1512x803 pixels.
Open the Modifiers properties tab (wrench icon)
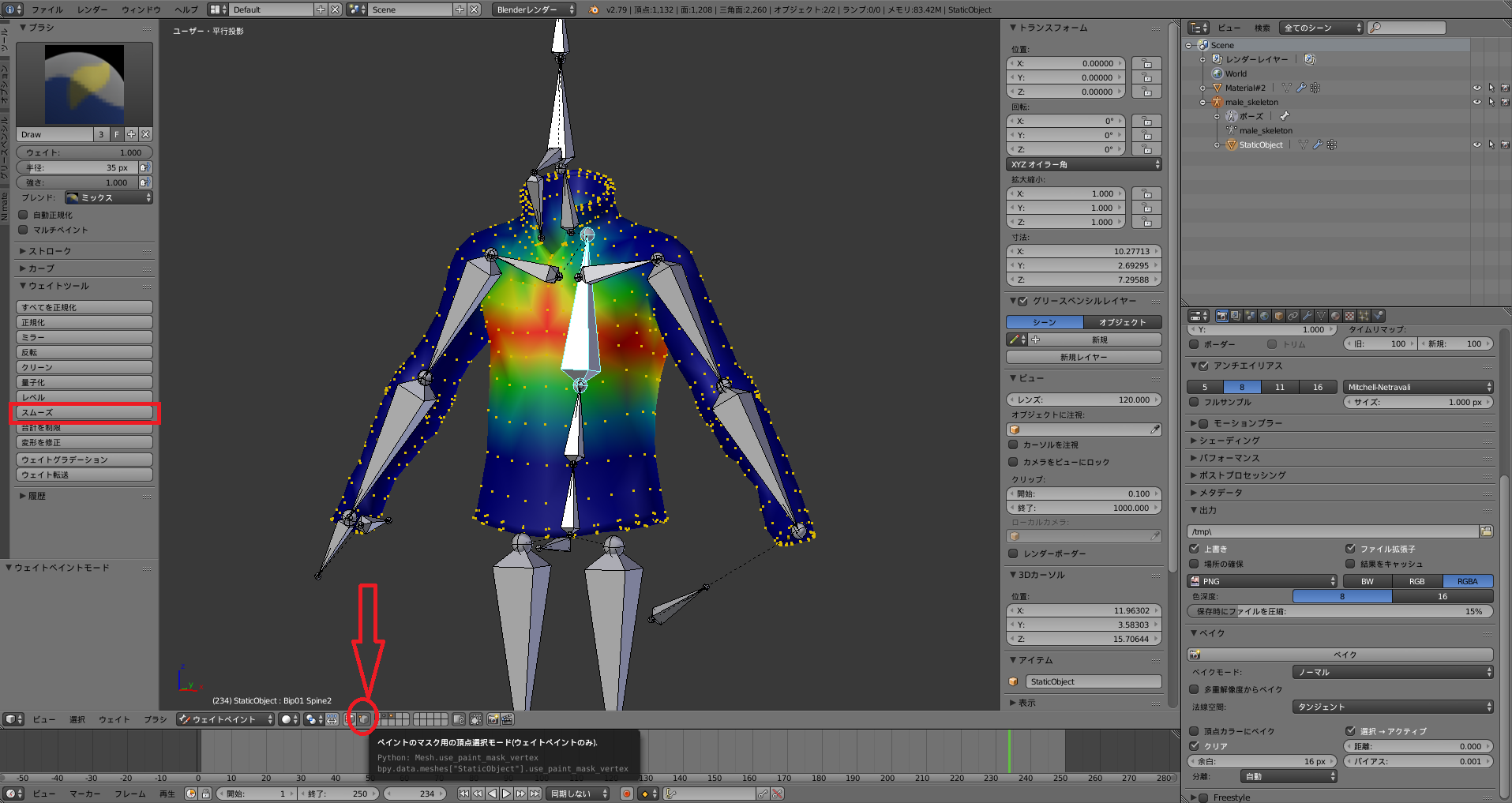[x=1307, y=316]
